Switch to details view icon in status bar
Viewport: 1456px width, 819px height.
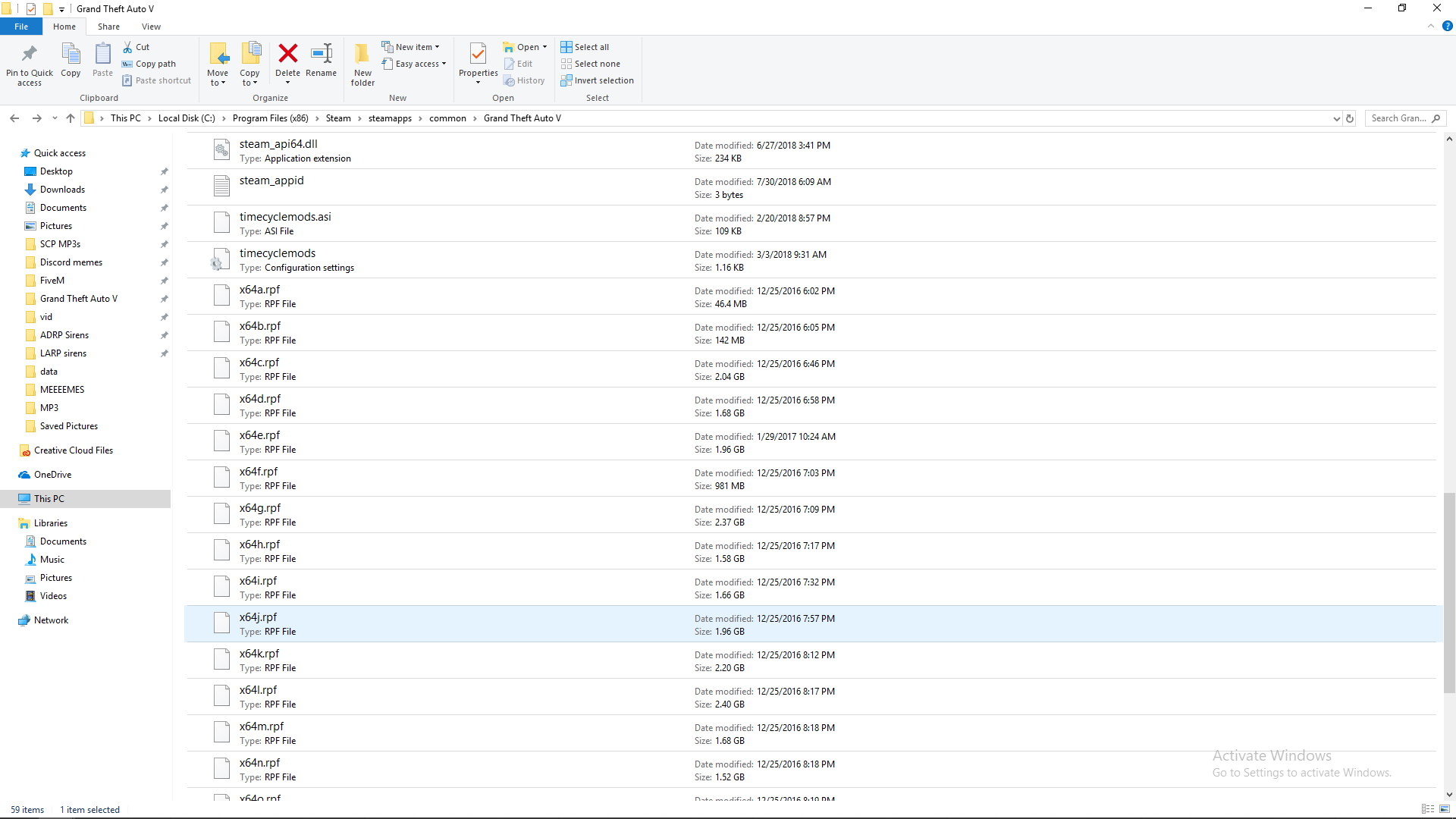(x=1428, y=809)
